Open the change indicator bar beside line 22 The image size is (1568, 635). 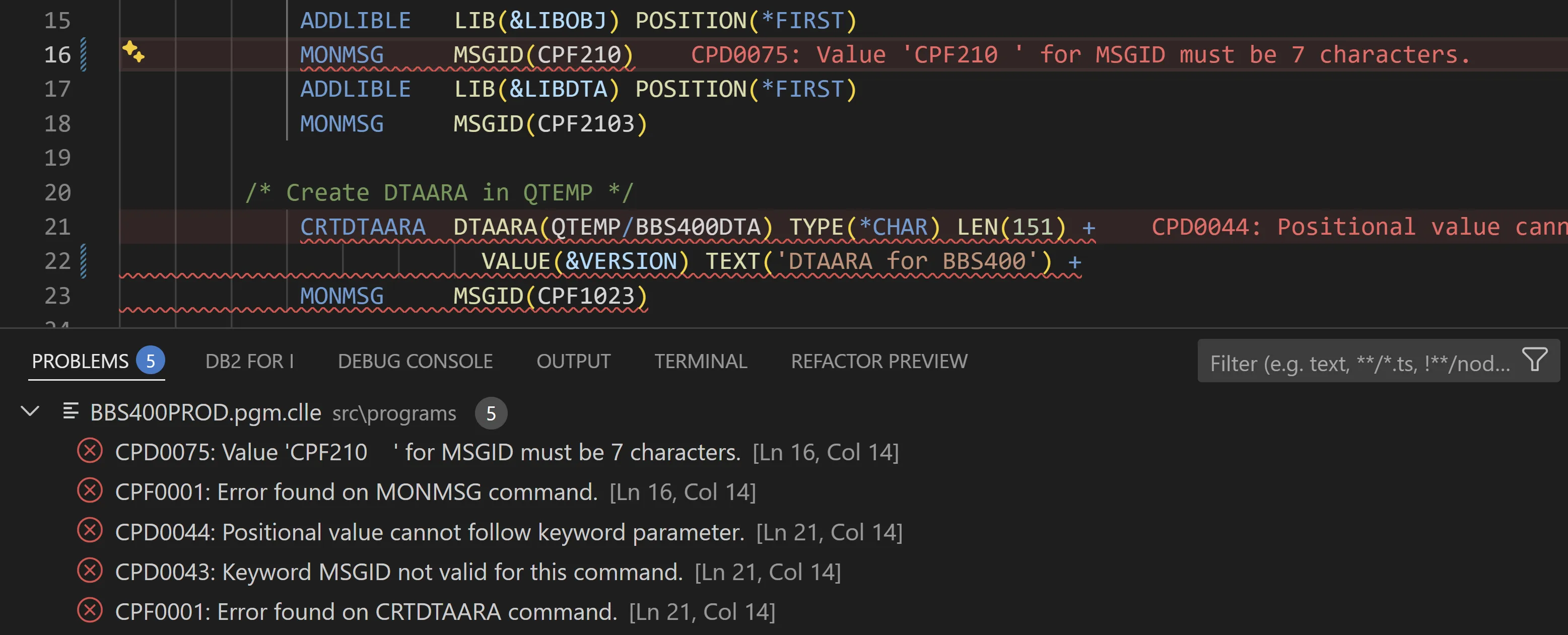pyautogui.click(x=83, y=261)
